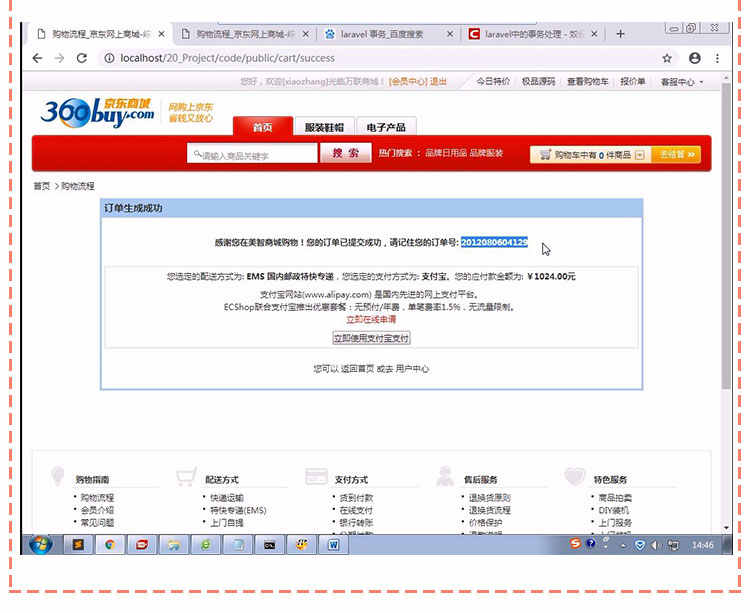Image resolution: width=750 pixels, height=613 pixels.
Task: Click the 360buy.com site logo
Action: (98, 113)
